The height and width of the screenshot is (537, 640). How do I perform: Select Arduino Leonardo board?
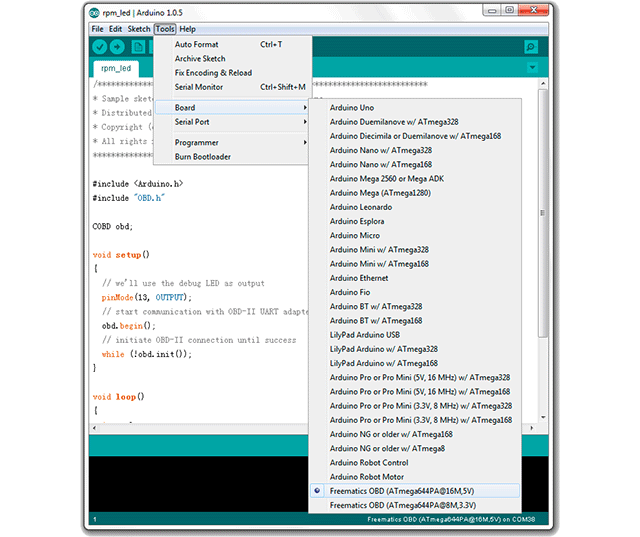click(415, 207)
